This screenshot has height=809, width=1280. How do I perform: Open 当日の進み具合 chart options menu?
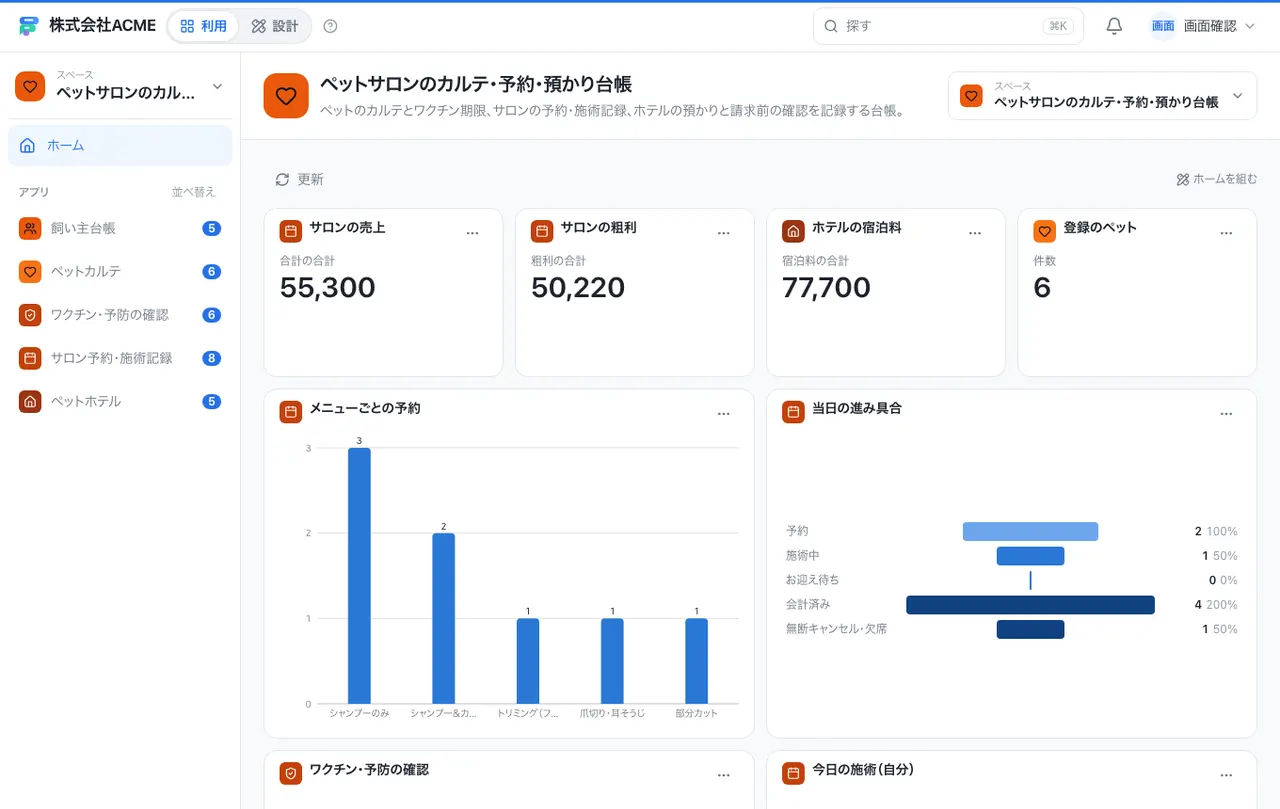coord(1227,414)
